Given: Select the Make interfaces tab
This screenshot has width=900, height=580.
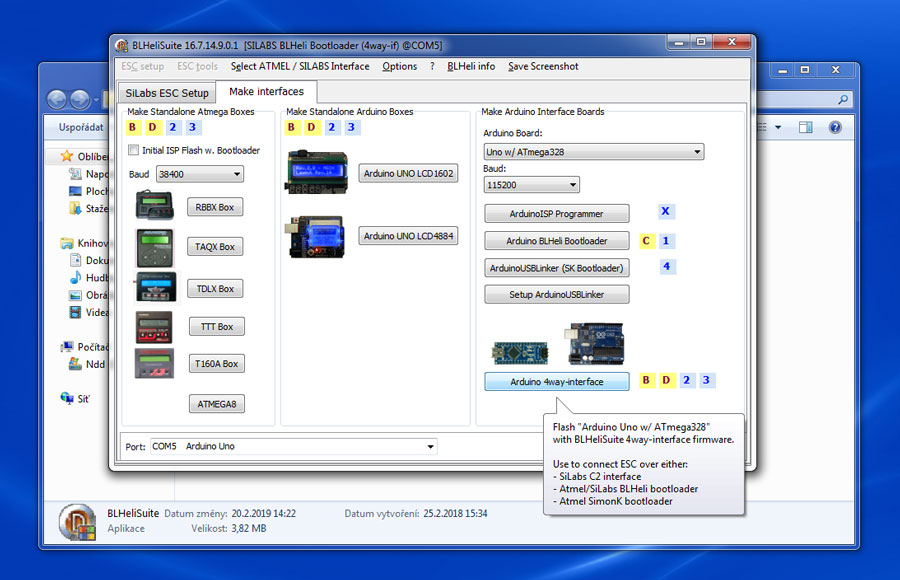Looking at the screenshot, I should (x=266, y=91).
